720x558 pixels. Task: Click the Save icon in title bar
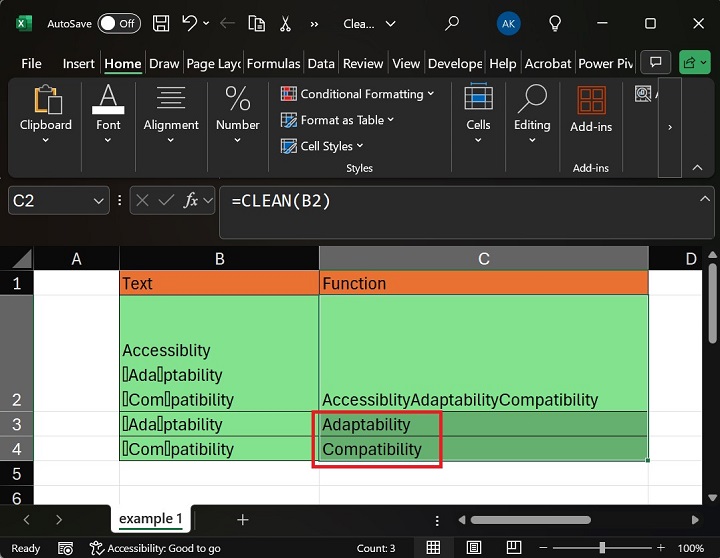point(161,23)
